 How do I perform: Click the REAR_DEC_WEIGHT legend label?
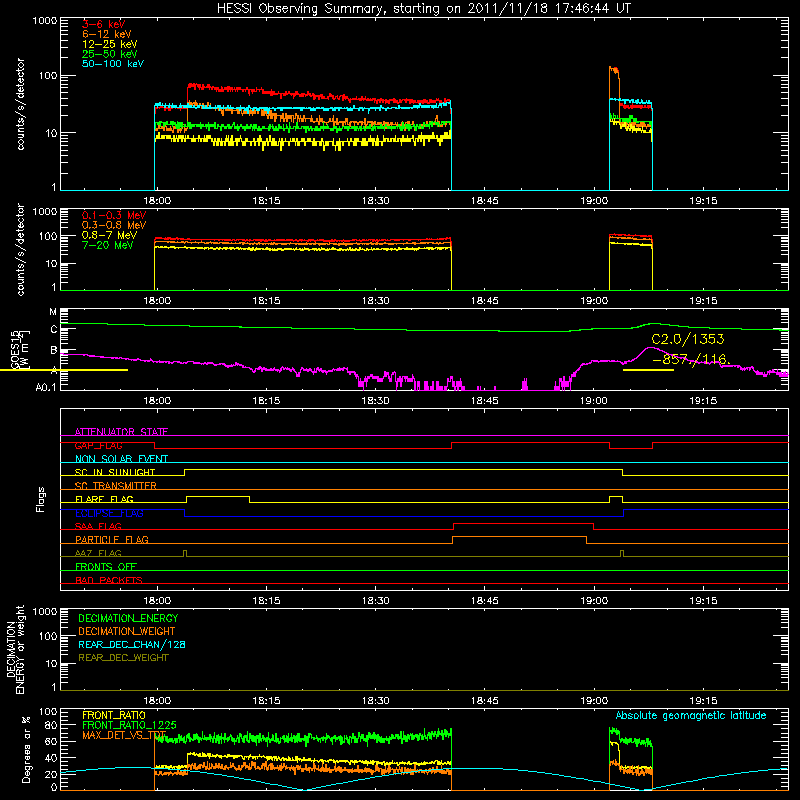(123, 658)
